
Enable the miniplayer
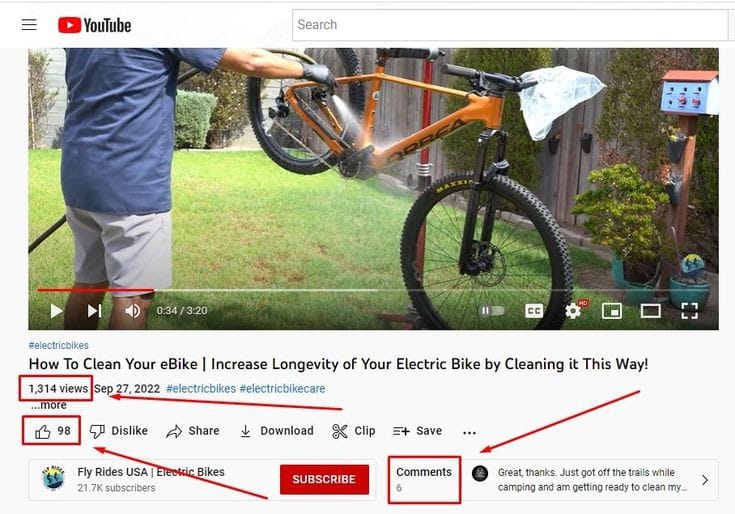612,311
